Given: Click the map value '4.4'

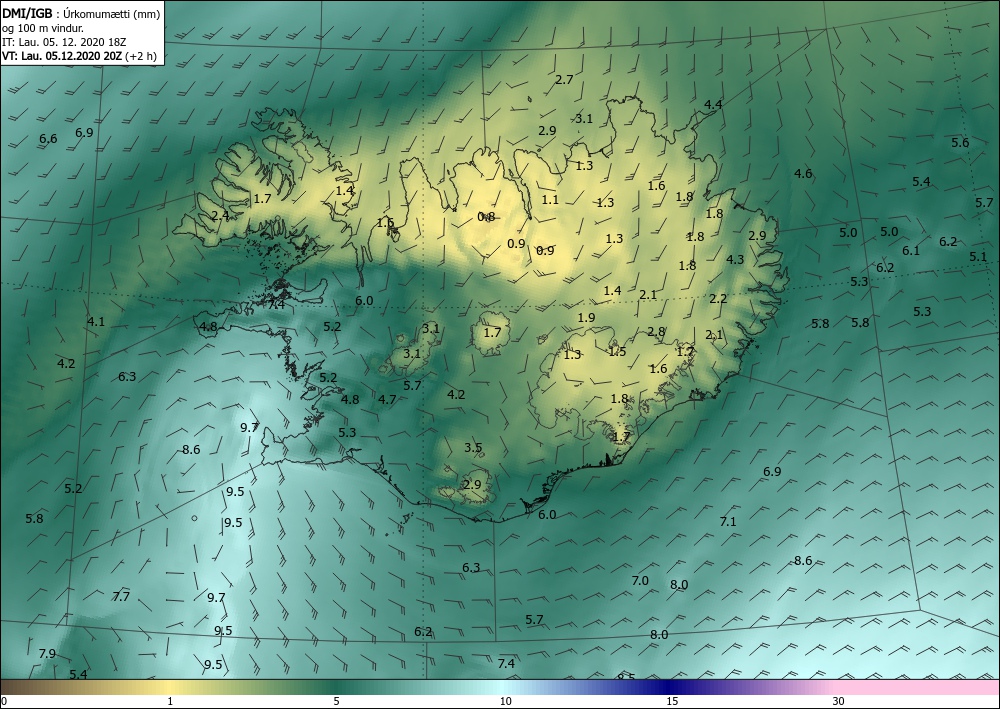Looking at the screenshot, I should pos(713,105).
